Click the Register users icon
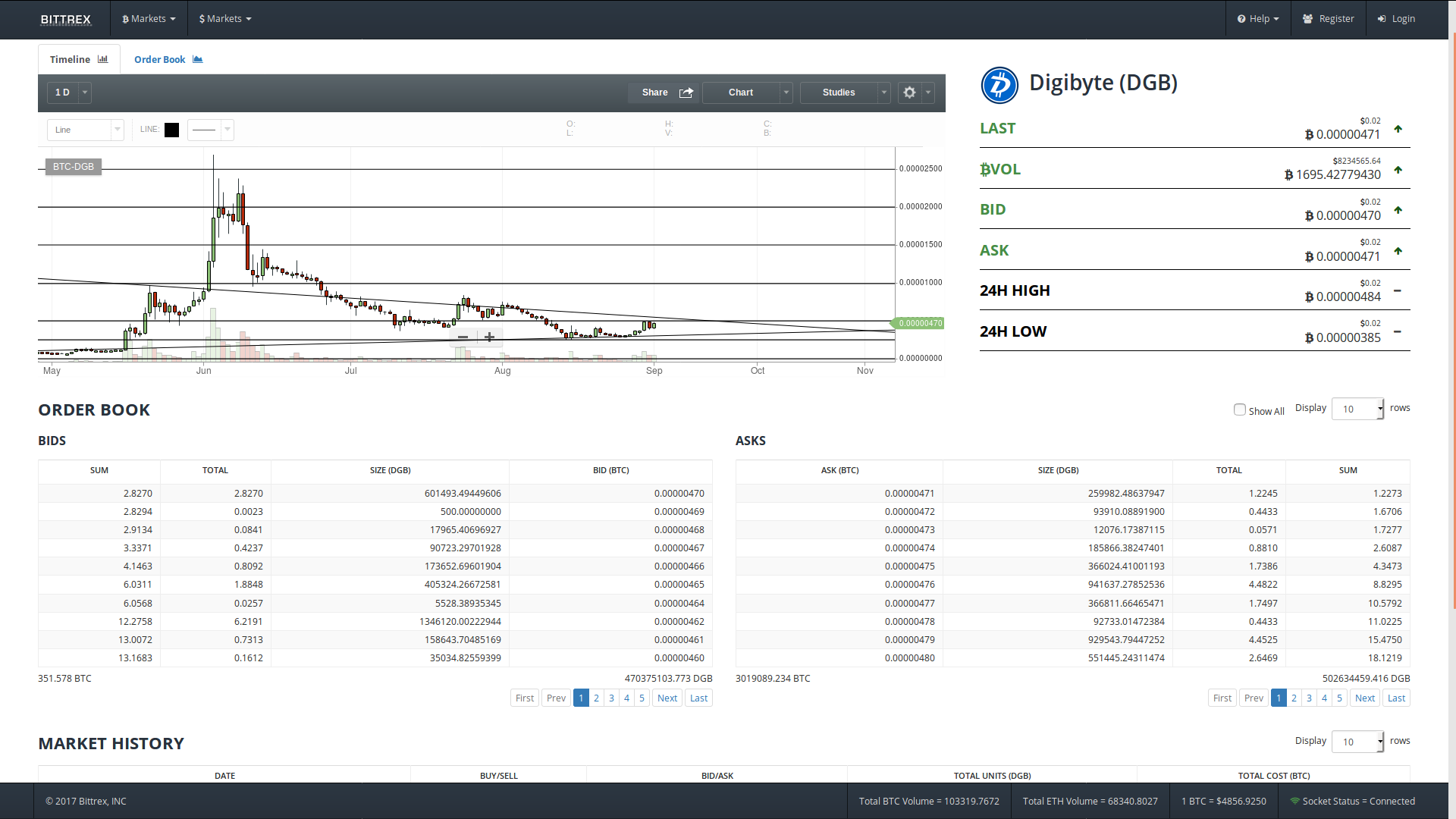Image resolution: width=1456 pixels, height=819 pixels. [x=1308, y=19]
